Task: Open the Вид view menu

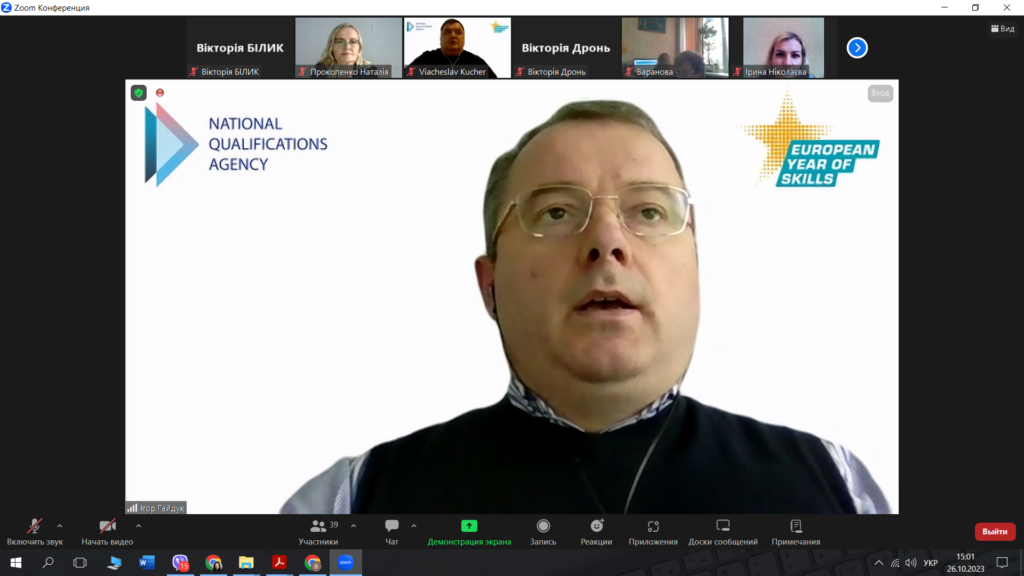Action: (1001, 29)
